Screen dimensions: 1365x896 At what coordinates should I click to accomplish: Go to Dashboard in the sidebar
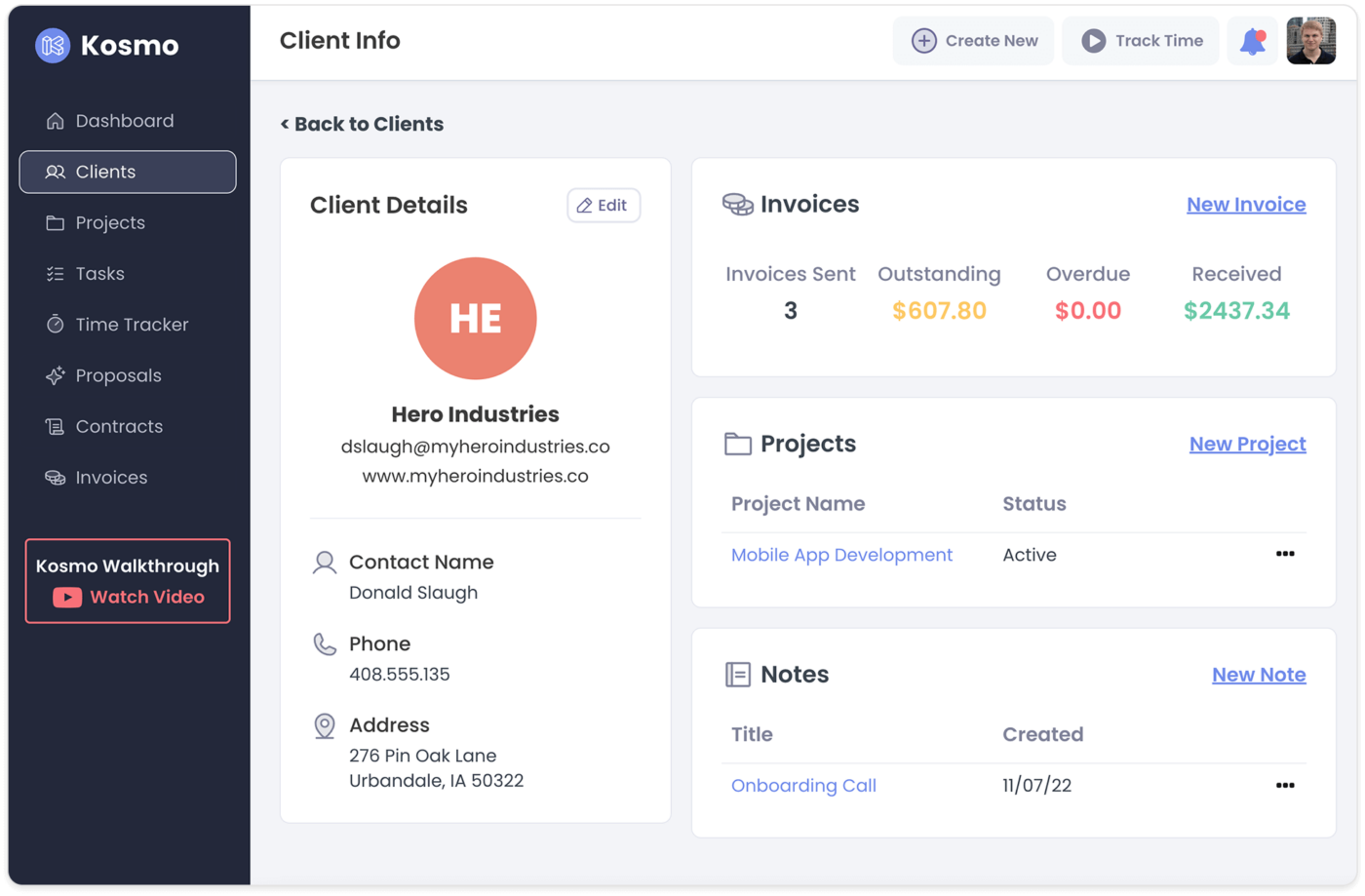click(x=124, y=121)
